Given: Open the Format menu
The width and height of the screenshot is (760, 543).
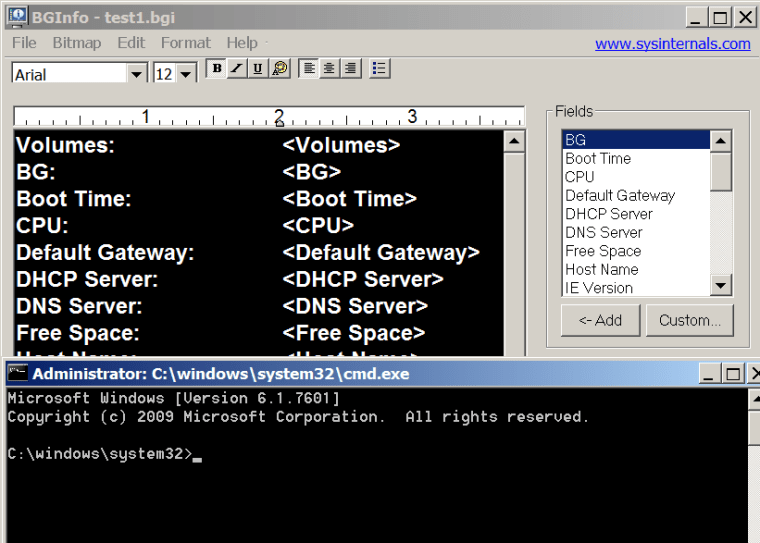Looking at the screenshot, I should pyautogui.click(x=186, y=43).
